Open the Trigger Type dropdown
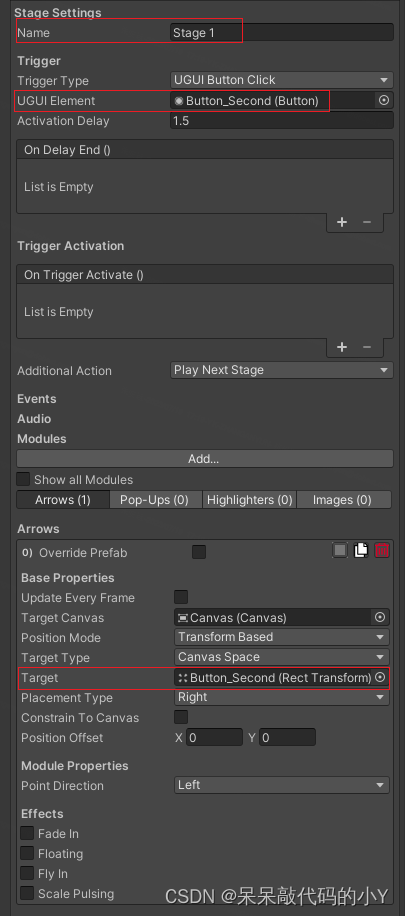The image size is (405, 916). pyautogui.click(x=282, y=80)
